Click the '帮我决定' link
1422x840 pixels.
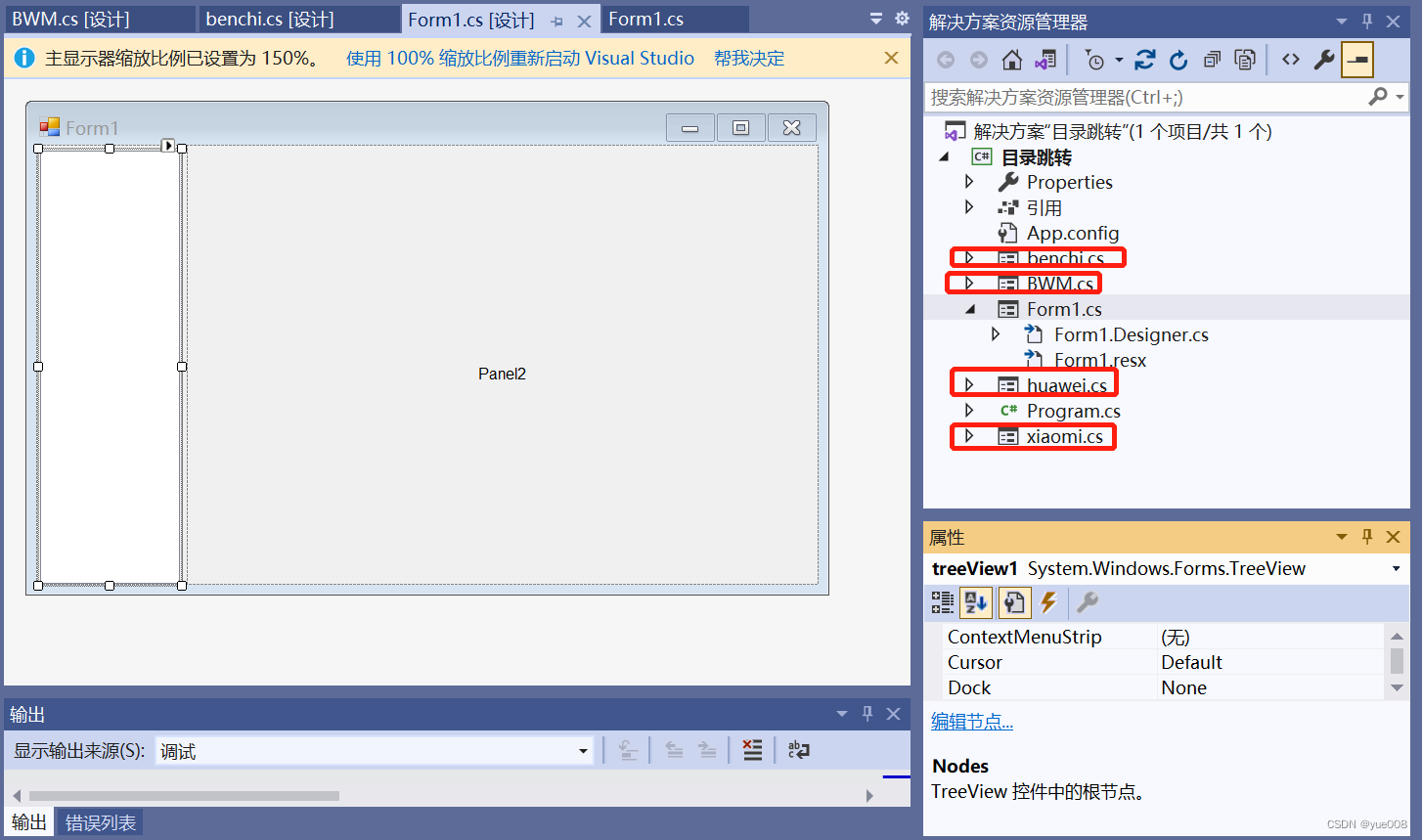click(749, 59)
